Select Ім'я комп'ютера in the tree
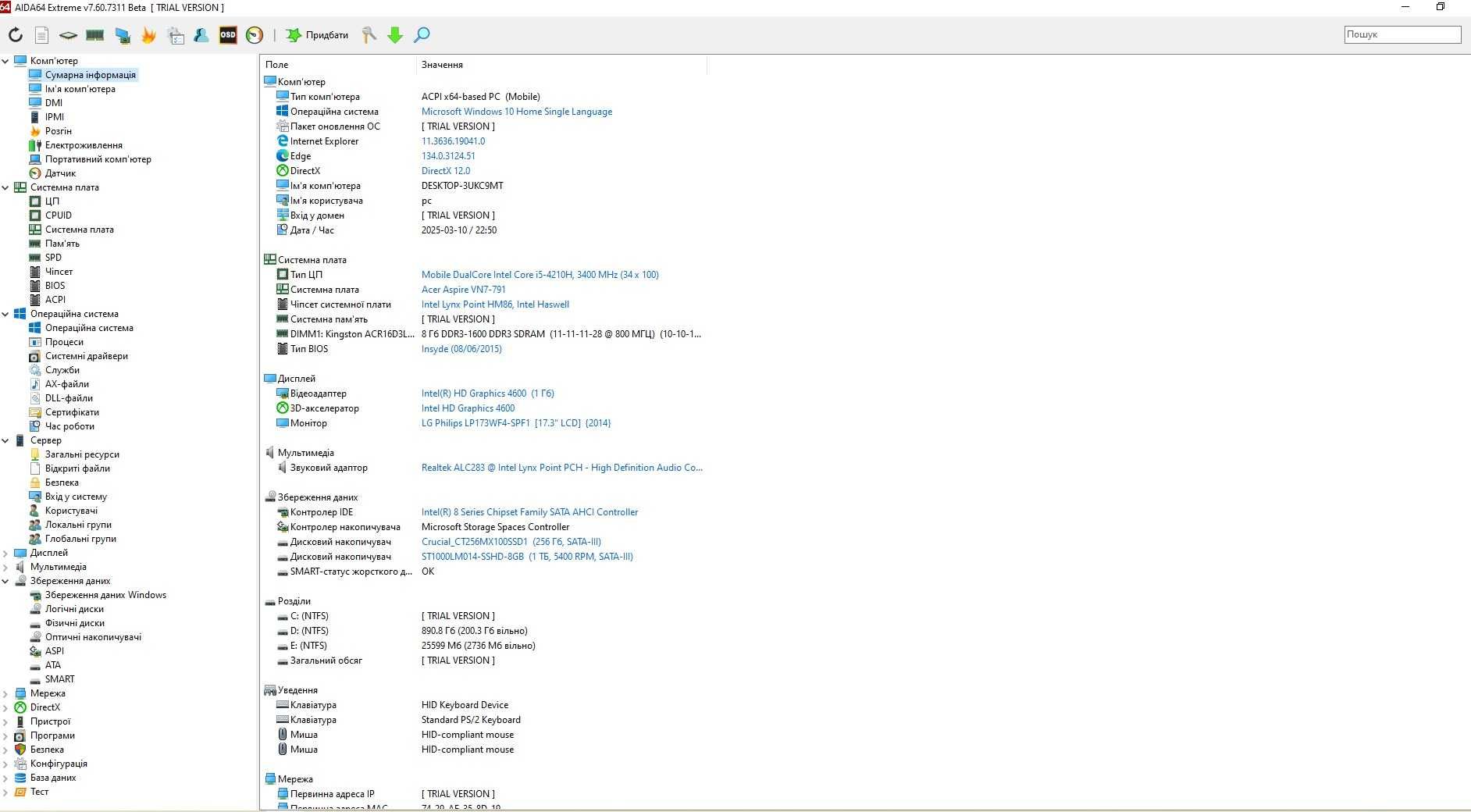1471x812 pixels. (x=80, y=89)
